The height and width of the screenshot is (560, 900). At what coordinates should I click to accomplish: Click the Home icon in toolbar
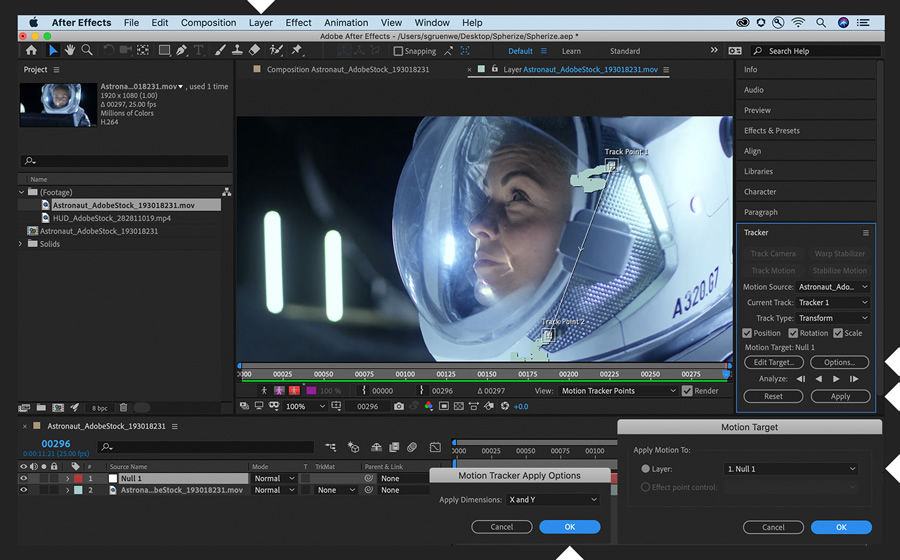pos(31,50)
